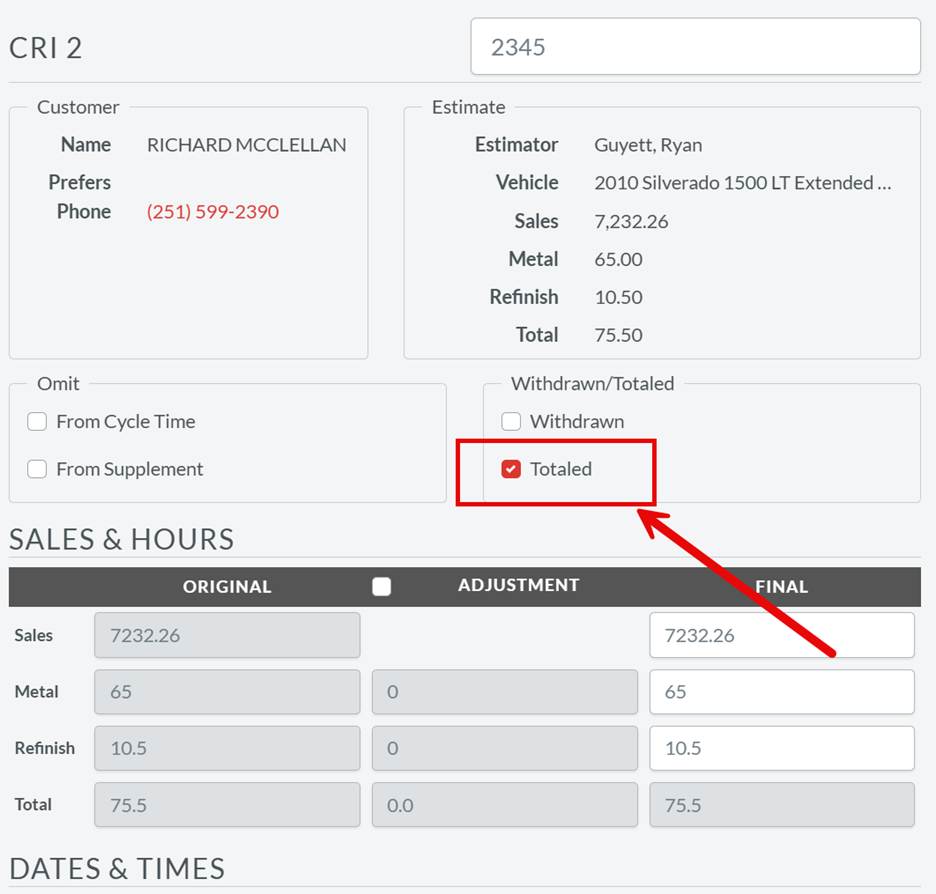936x894 pixels.
Task: Click the Original Sales field showing 7232.26
Action: pyautogui.click(x=226, y=635)
